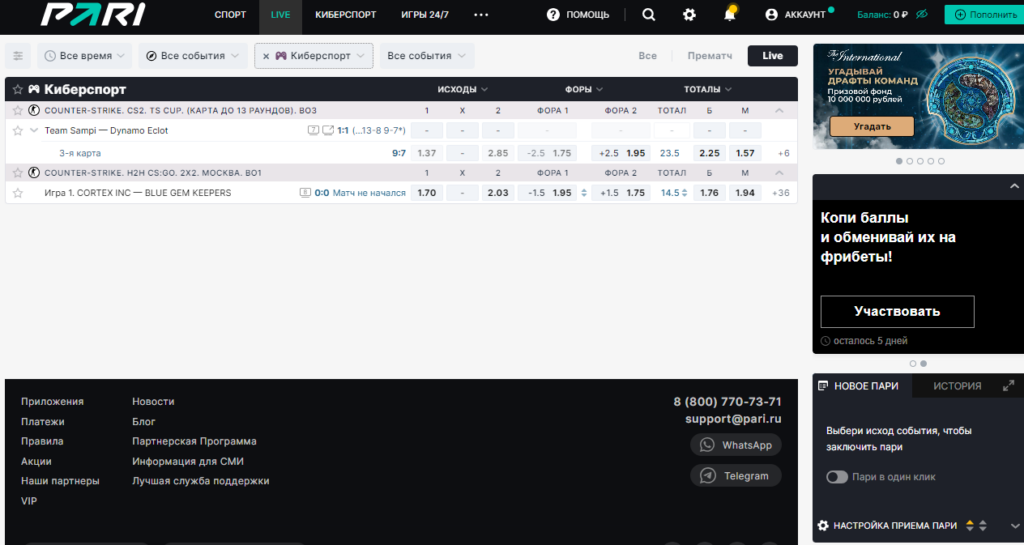Viewport: 1024px width, 545px height.
Task: Select the Прематч filter tab
Action: [709, 56]
